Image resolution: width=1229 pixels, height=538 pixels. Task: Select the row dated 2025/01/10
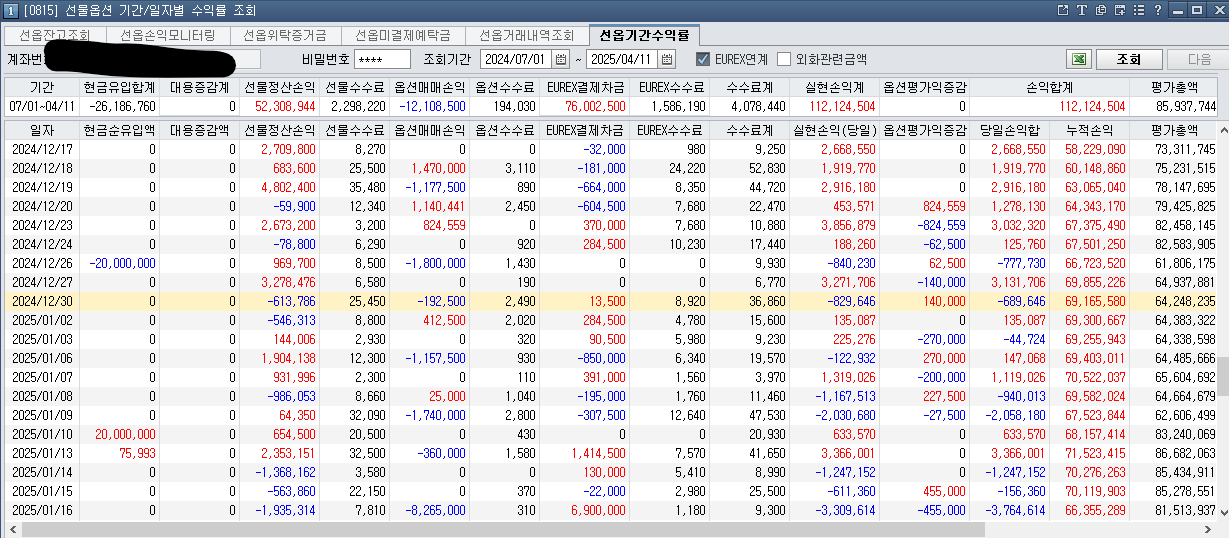coord(611,434)
